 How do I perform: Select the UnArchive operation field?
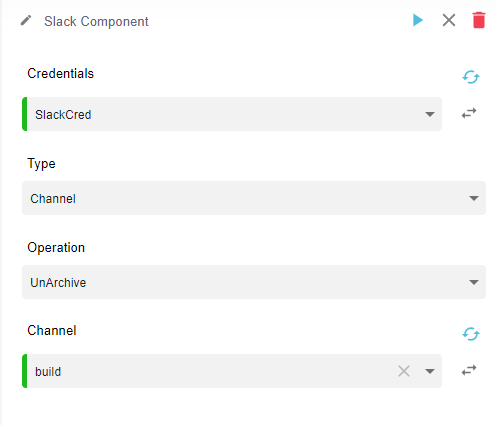pyautogui.click(x=254, y=282)
